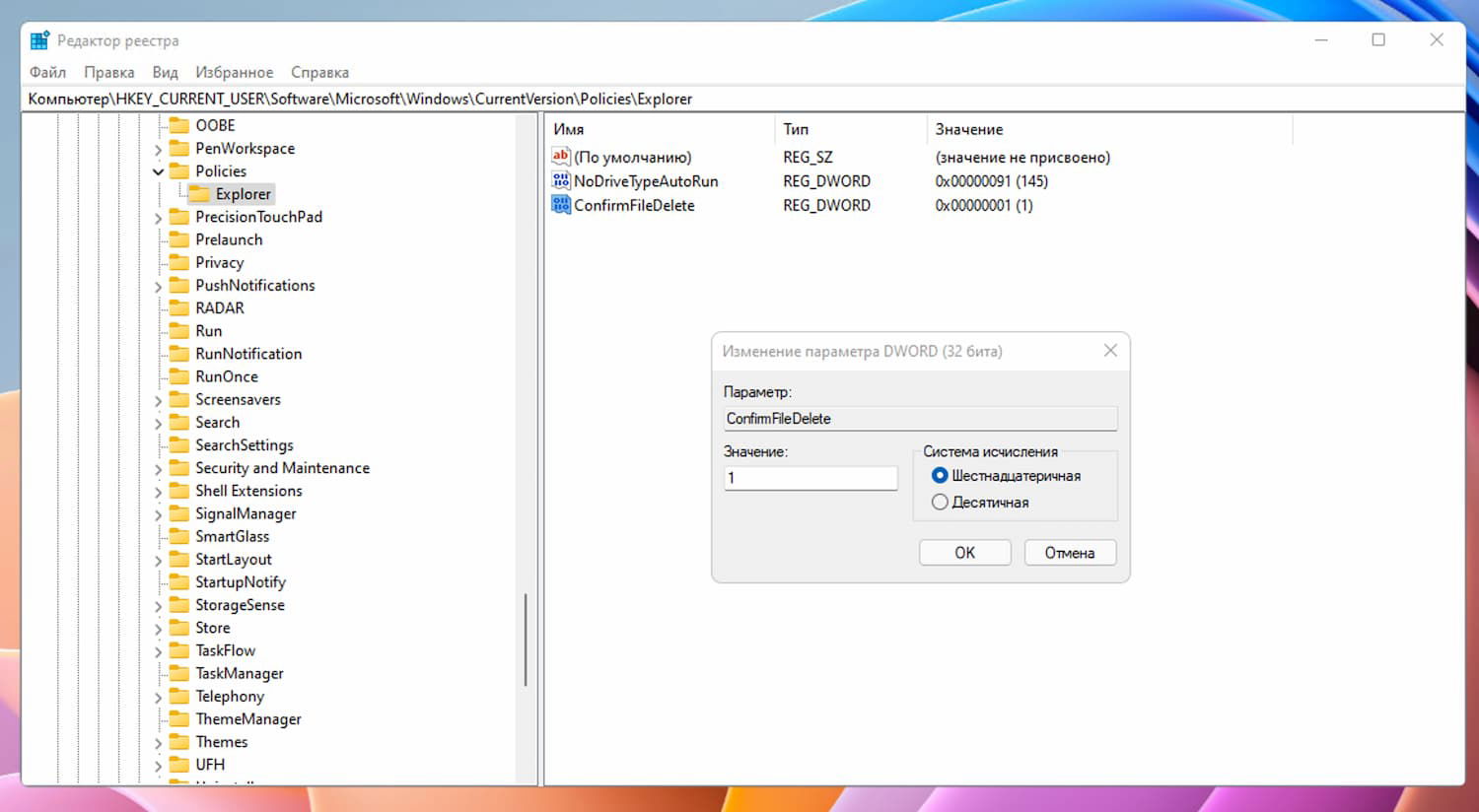Click the ThemeManager folder icon

pos(178,719)
